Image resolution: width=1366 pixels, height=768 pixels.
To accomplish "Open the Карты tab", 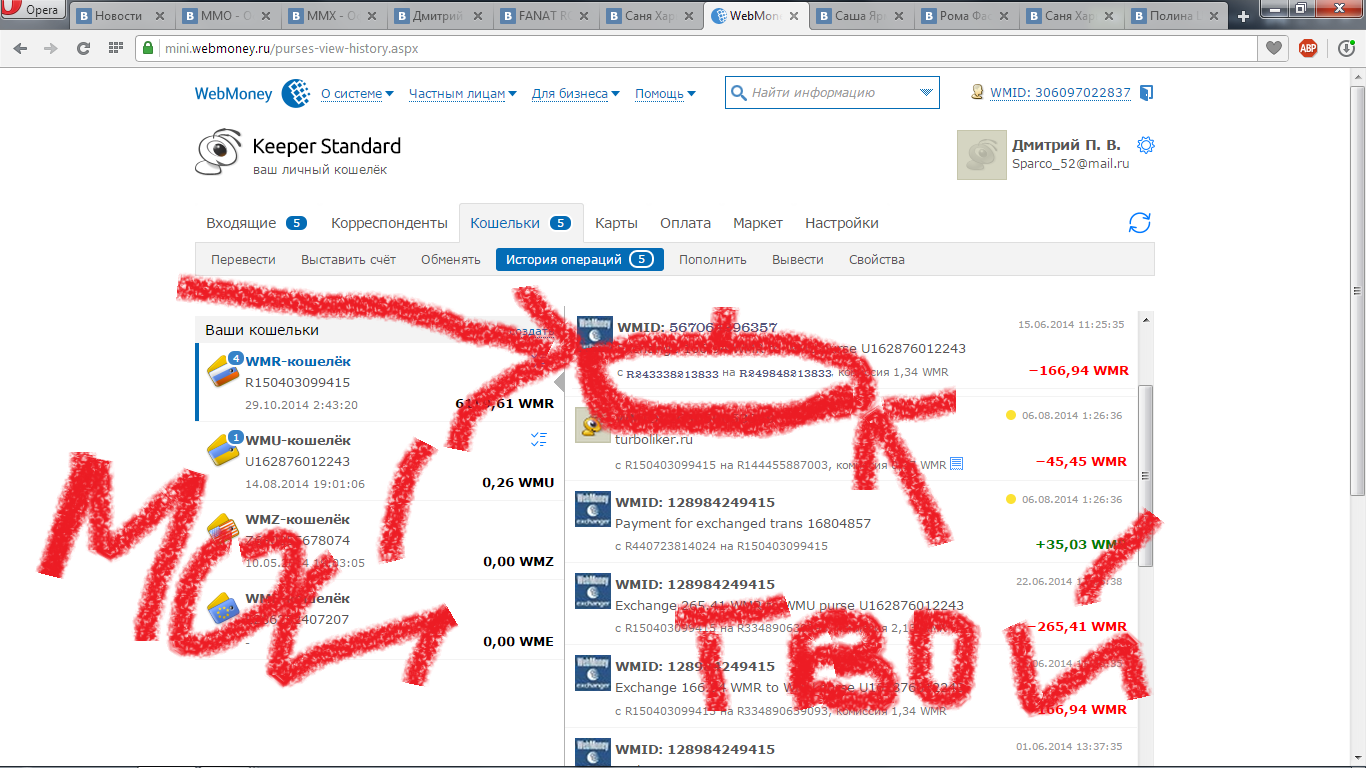I will point(616,223).
